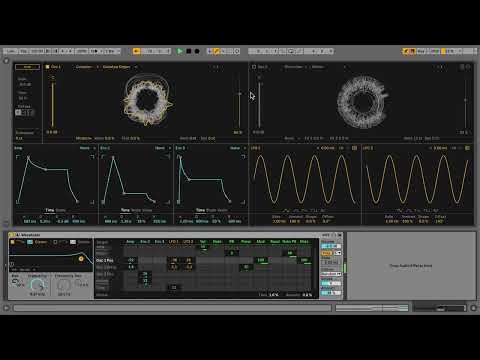The height and width of the screenshot is (360, 480).
Task: Click the Wavetable hot-swap preset icon
Action: pyautogui.click(x=334, y=235)
